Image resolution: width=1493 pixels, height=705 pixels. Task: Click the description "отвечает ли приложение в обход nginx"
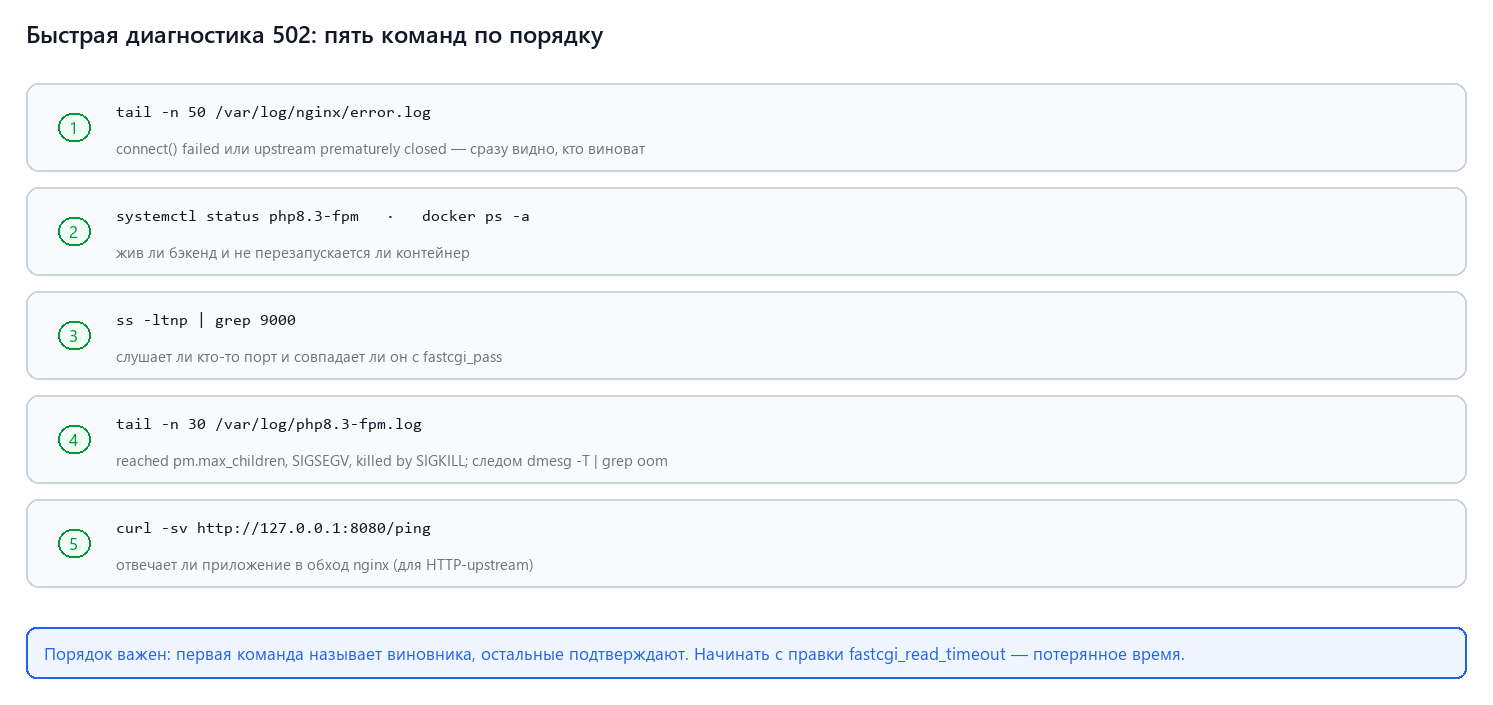pos(325,565)
